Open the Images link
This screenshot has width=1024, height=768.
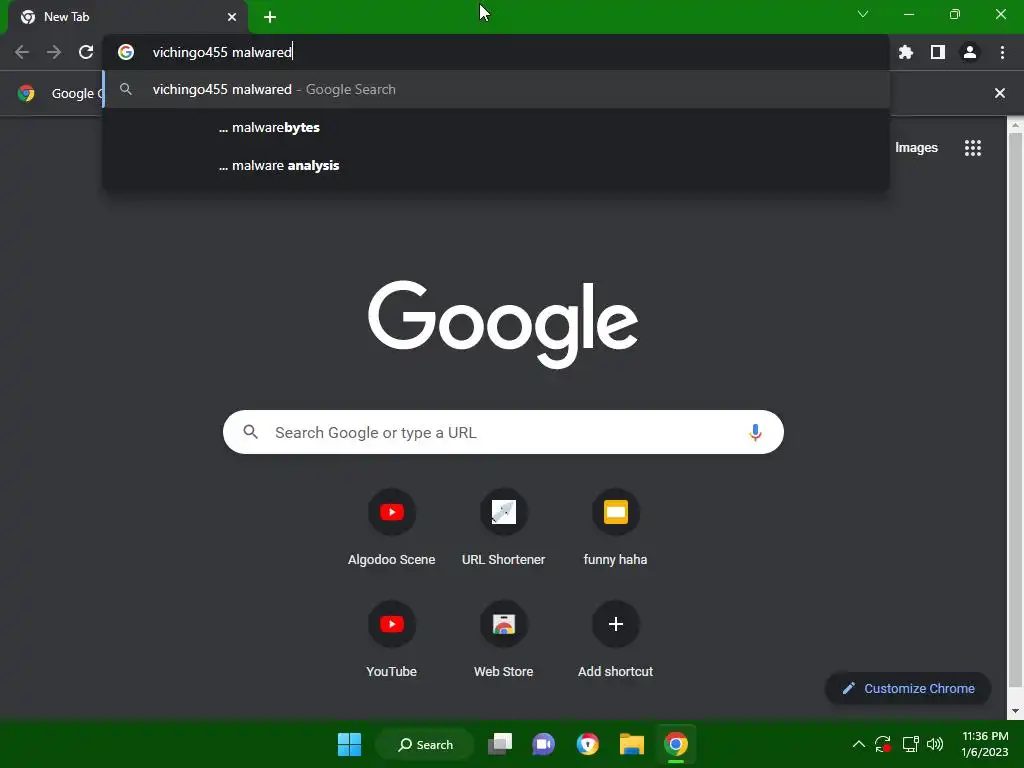point(916,148)
